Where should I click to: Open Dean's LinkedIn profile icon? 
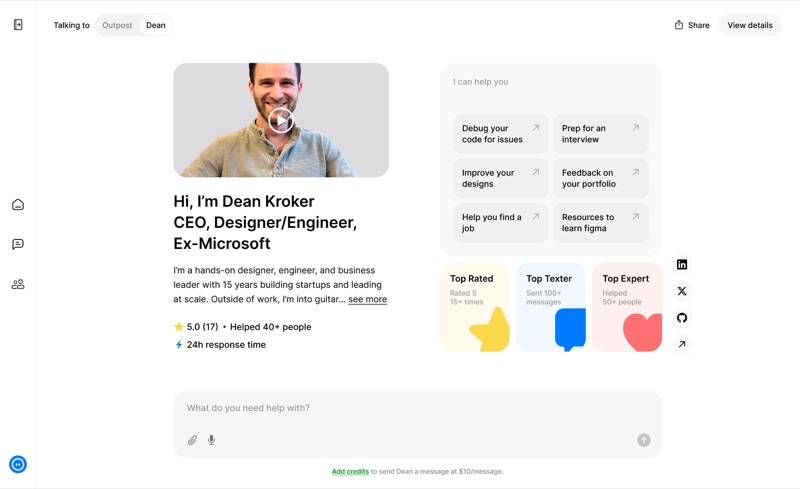(x=682, y=265)
